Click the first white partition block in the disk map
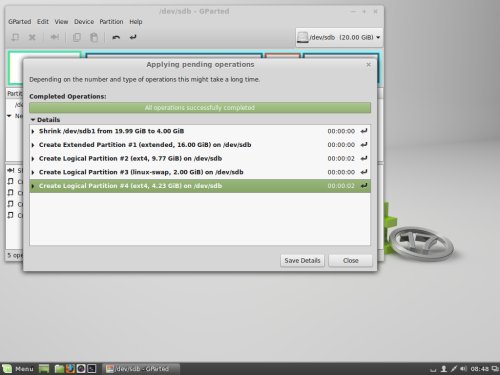500x375 pixels. coord(15,68)
